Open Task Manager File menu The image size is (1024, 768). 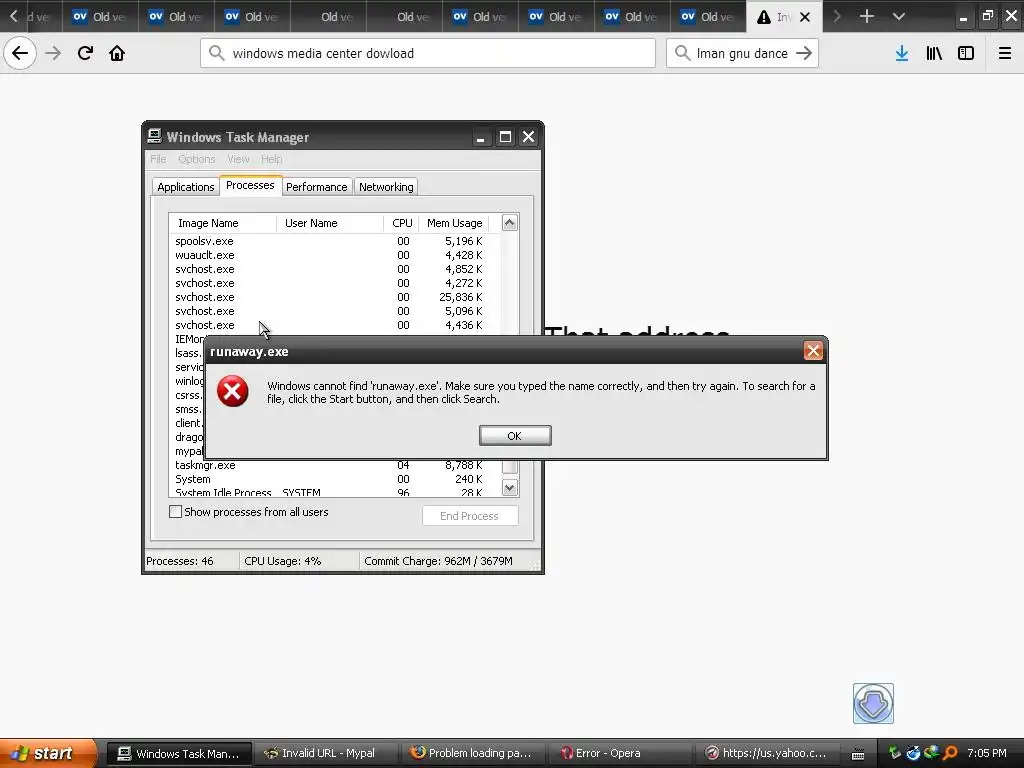[158, 159]
